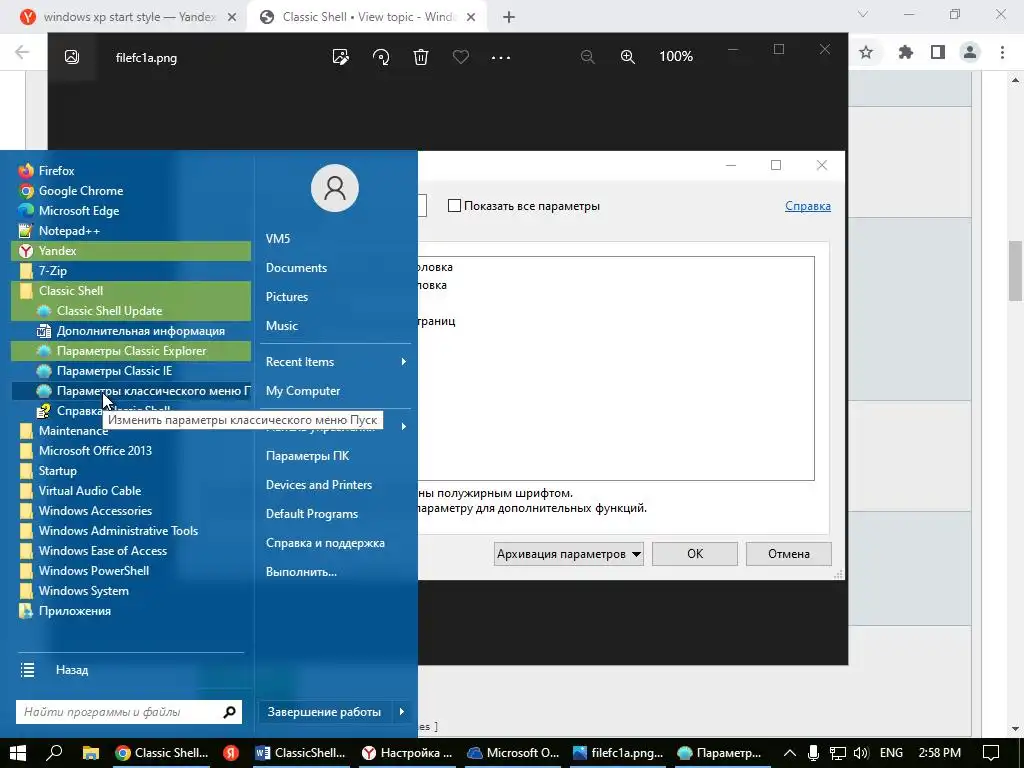Screen dimensions: 1024x768
Task: Go back with the Назад button
Action: point(72,670)
